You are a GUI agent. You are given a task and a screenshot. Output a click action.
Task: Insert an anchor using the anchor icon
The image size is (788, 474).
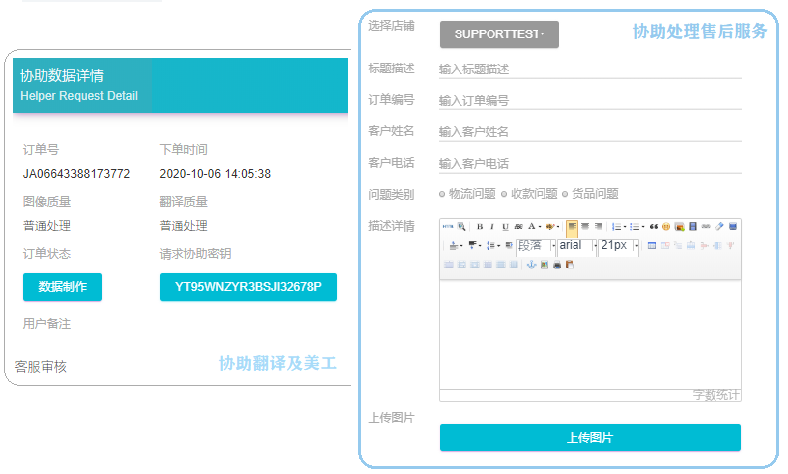click(532, 264)
